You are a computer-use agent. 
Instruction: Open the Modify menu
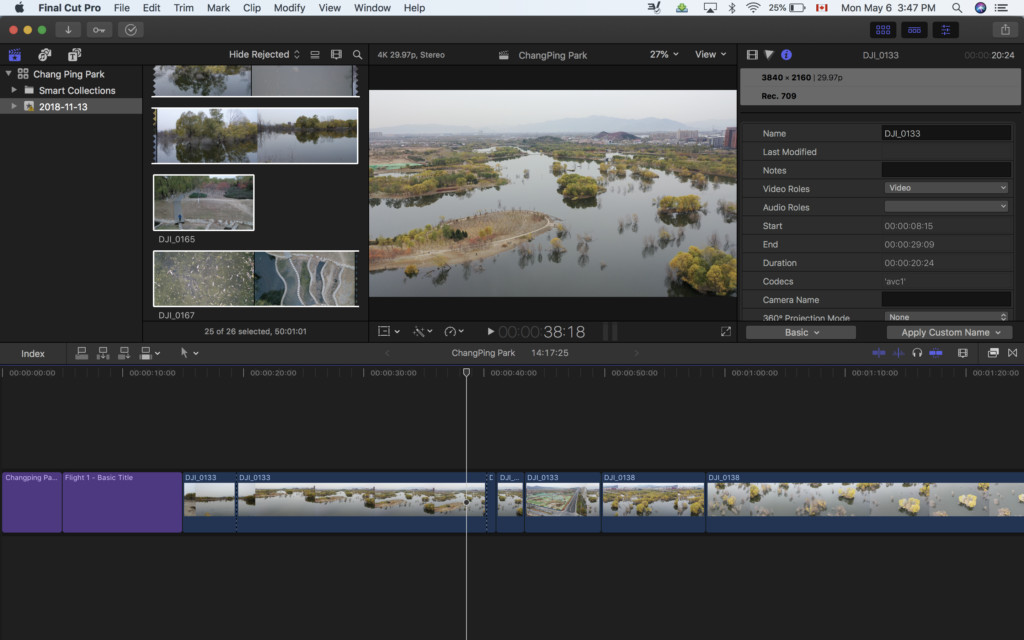tap(289, 8)
